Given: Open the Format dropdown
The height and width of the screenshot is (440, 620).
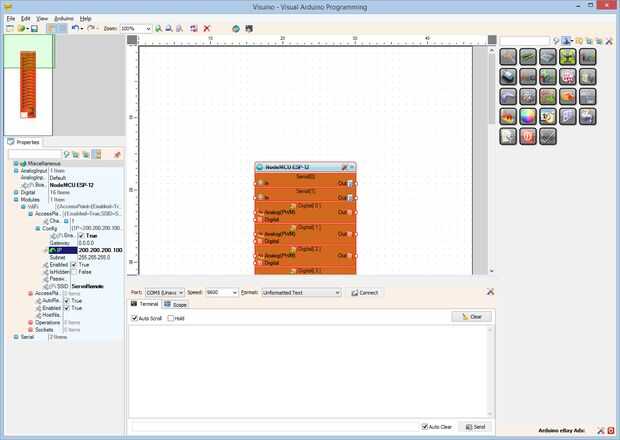Looking at the screenshot, I should click(x=301, y=293).
